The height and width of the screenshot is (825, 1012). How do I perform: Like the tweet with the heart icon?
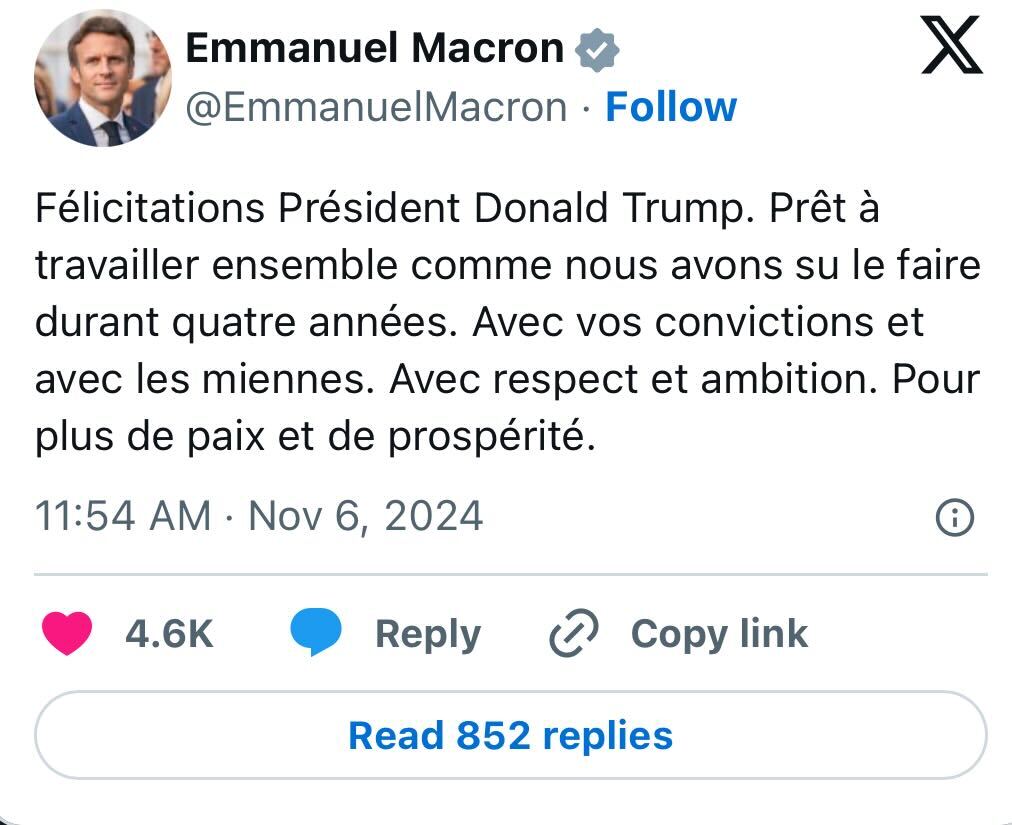coord(68,634)
